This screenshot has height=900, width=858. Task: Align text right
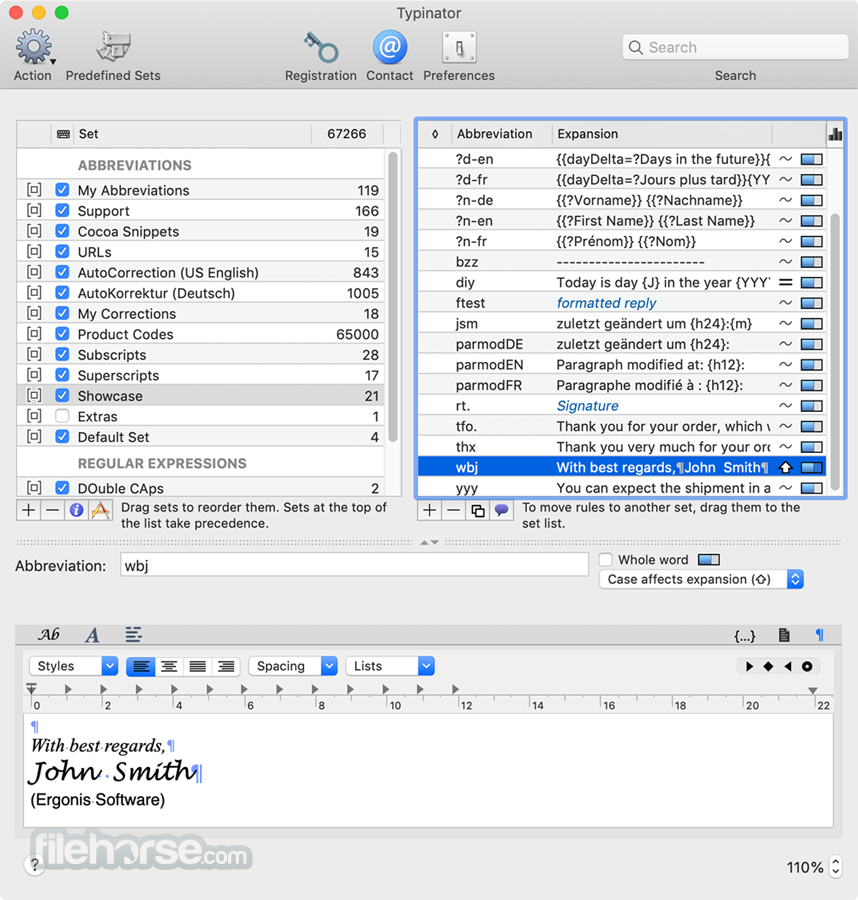click(x=226, y=666)
